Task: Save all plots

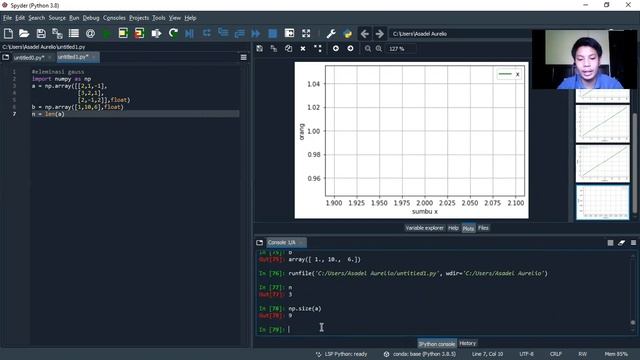Action: pos(274,49)
